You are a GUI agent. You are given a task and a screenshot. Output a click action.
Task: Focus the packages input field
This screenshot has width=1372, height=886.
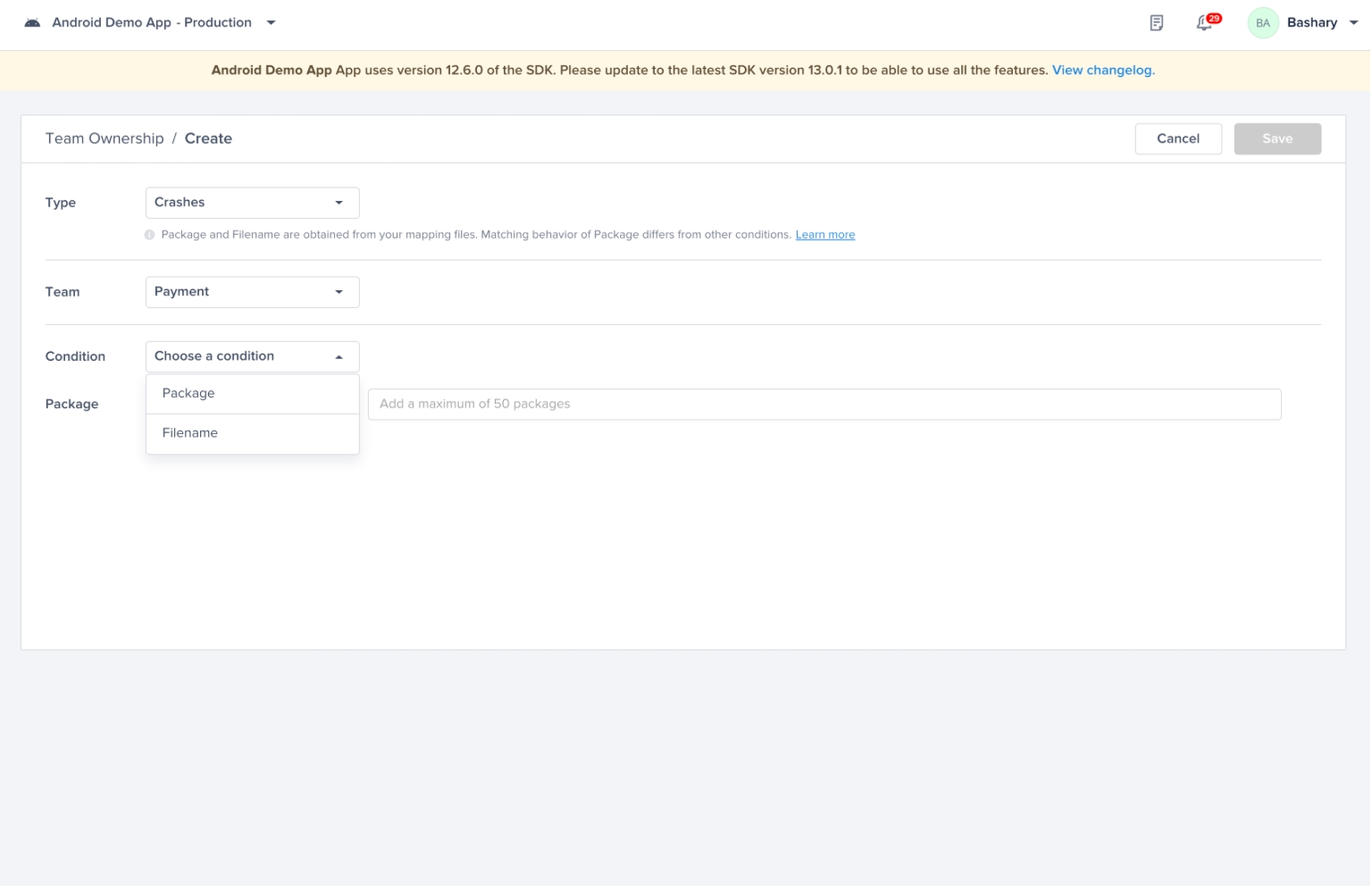(x=824, y=404)
